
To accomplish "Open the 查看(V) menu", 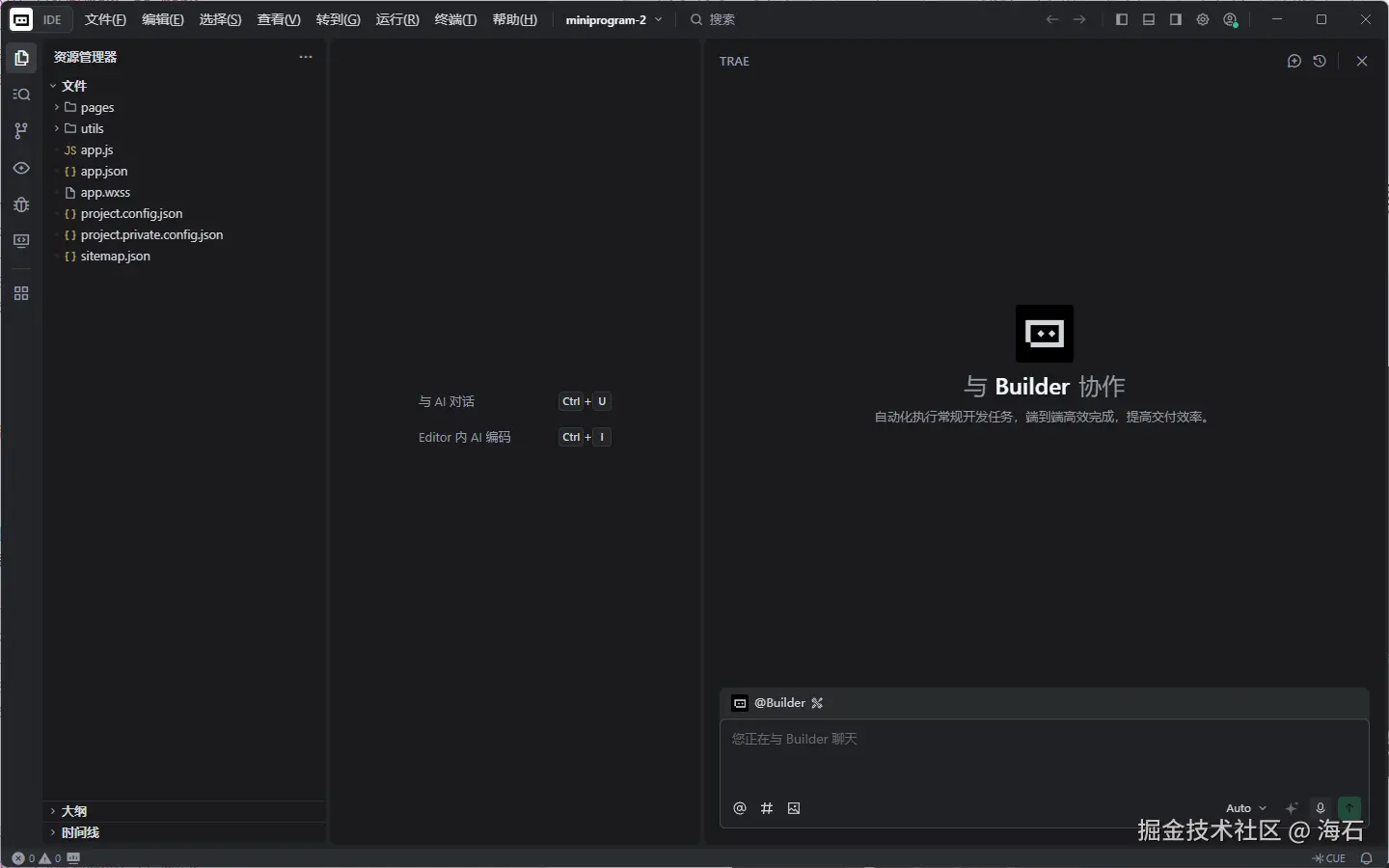I will pyautogui.click(x=279, y=19).
